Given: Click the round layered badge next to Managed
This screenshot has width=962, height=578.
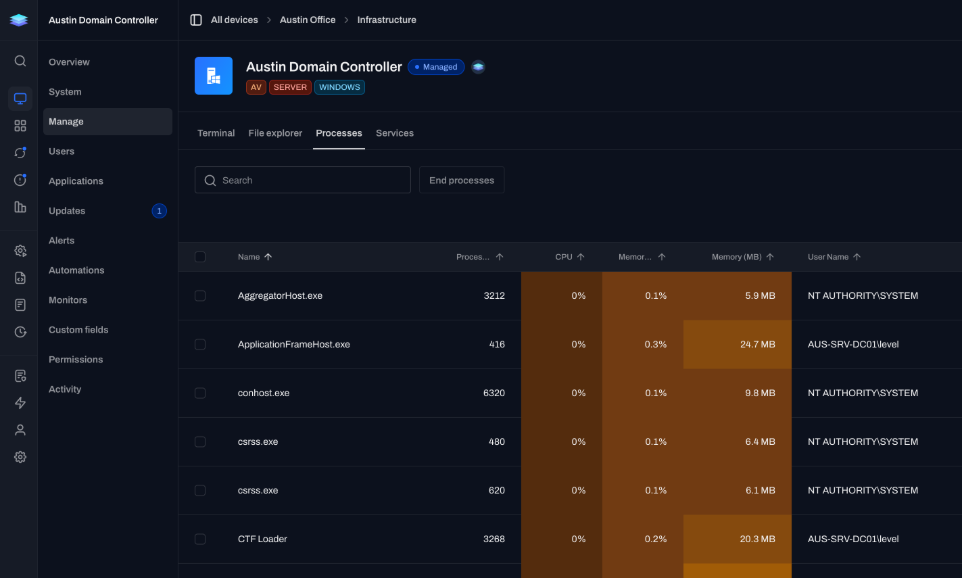Looking at the screenshot, I should click(x=479, y=67).
